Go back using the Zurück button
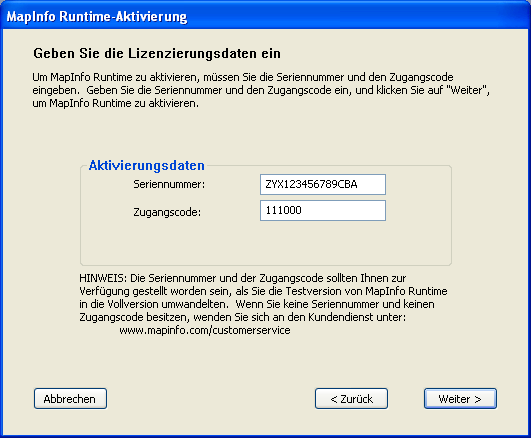This screenshot has width=531, height=438. coord(351,399)
